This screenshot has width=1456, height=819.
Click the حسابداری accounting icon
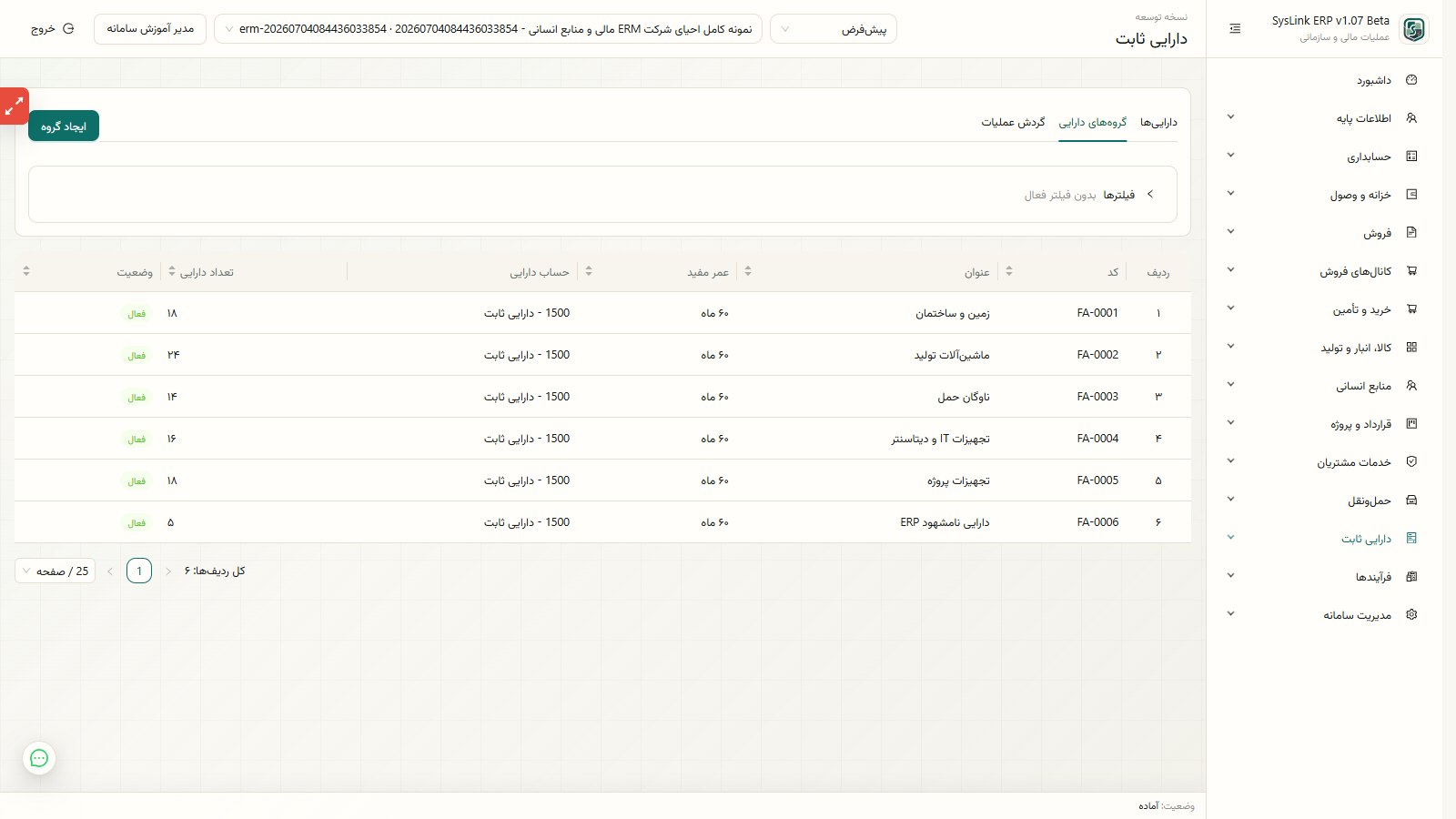click(1411, 157)
